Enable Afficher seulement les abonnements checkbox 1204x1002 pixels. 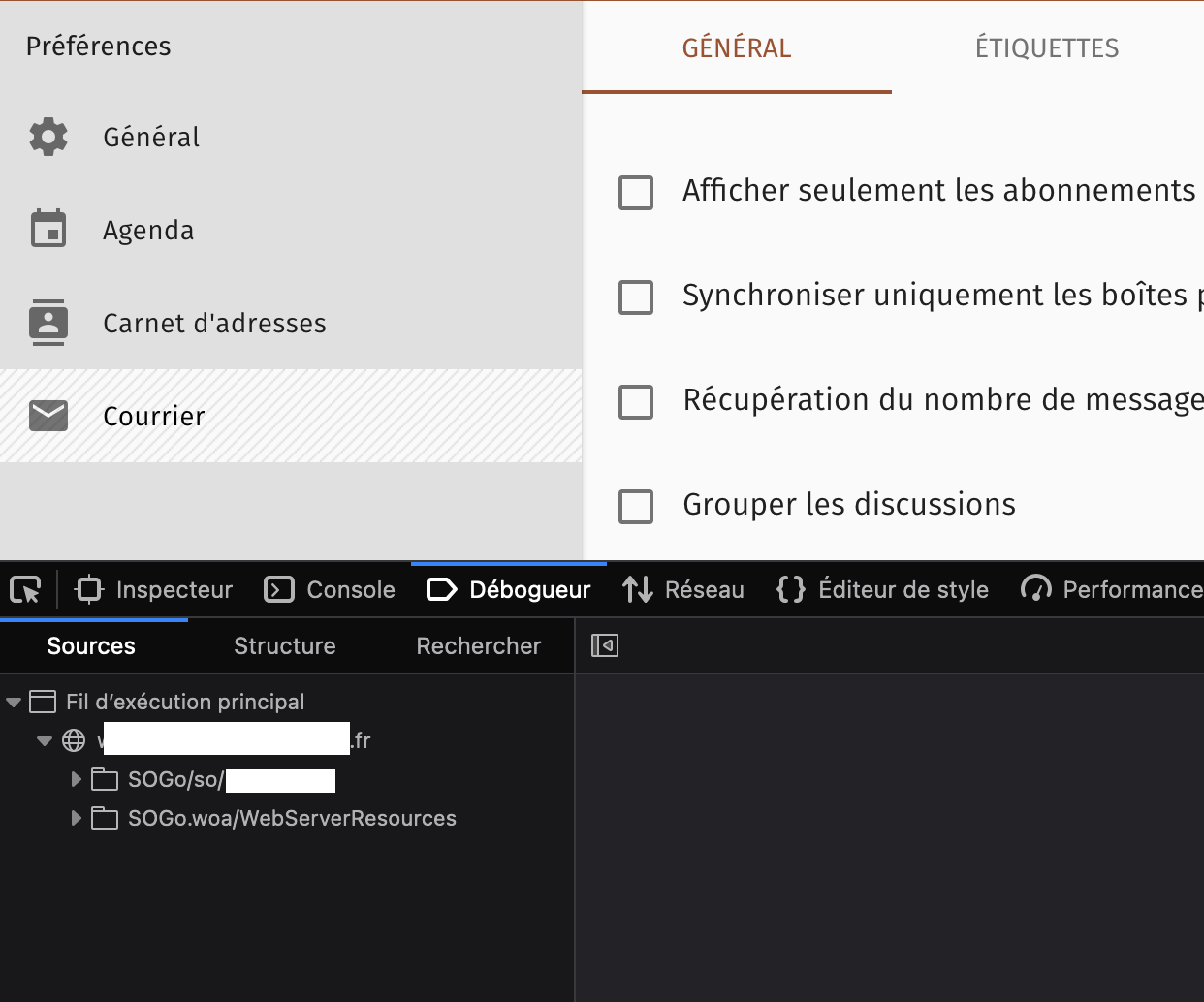tap(636, 193)
